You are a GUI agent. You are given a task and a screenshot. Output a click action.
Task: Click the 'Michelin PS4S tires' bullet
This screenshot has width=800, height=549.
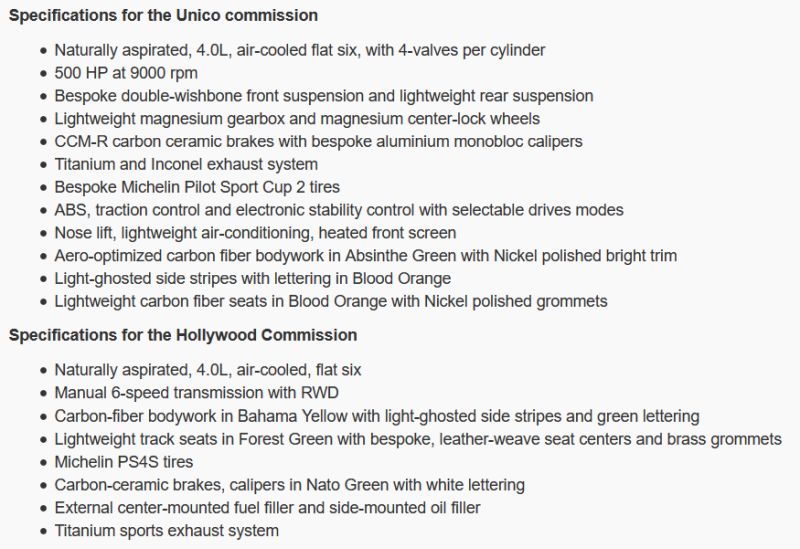click(x=124, y=462)
